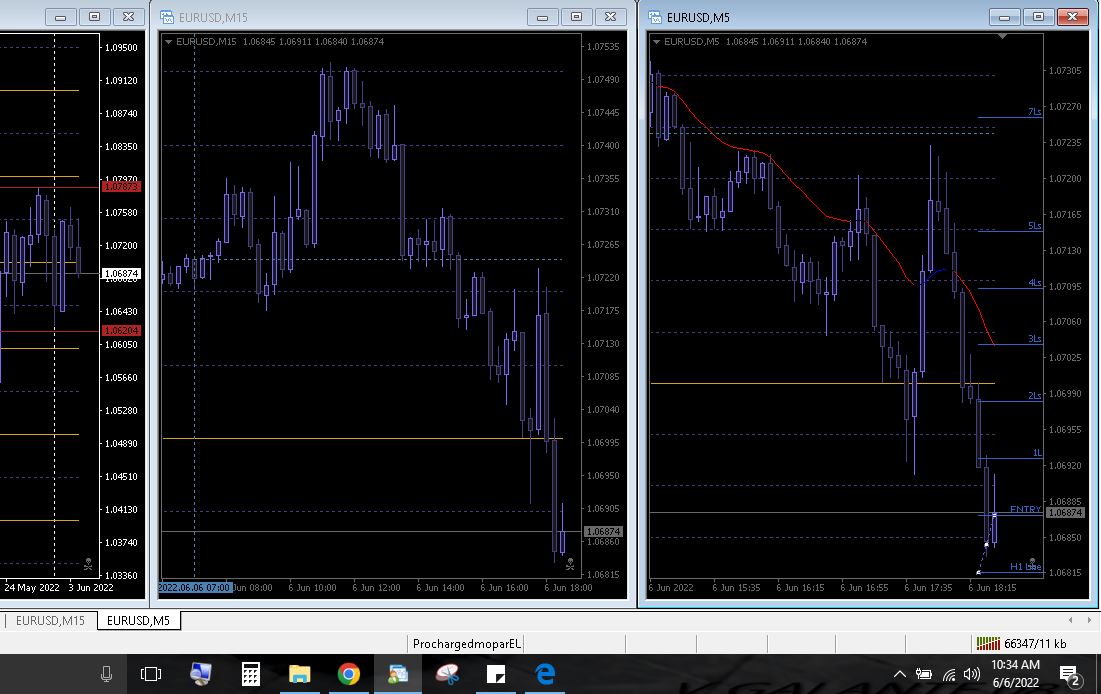Click the 6 Jun 12:00 time label on M15
This screenshot has height=694, width=1101.
point(376,587)
